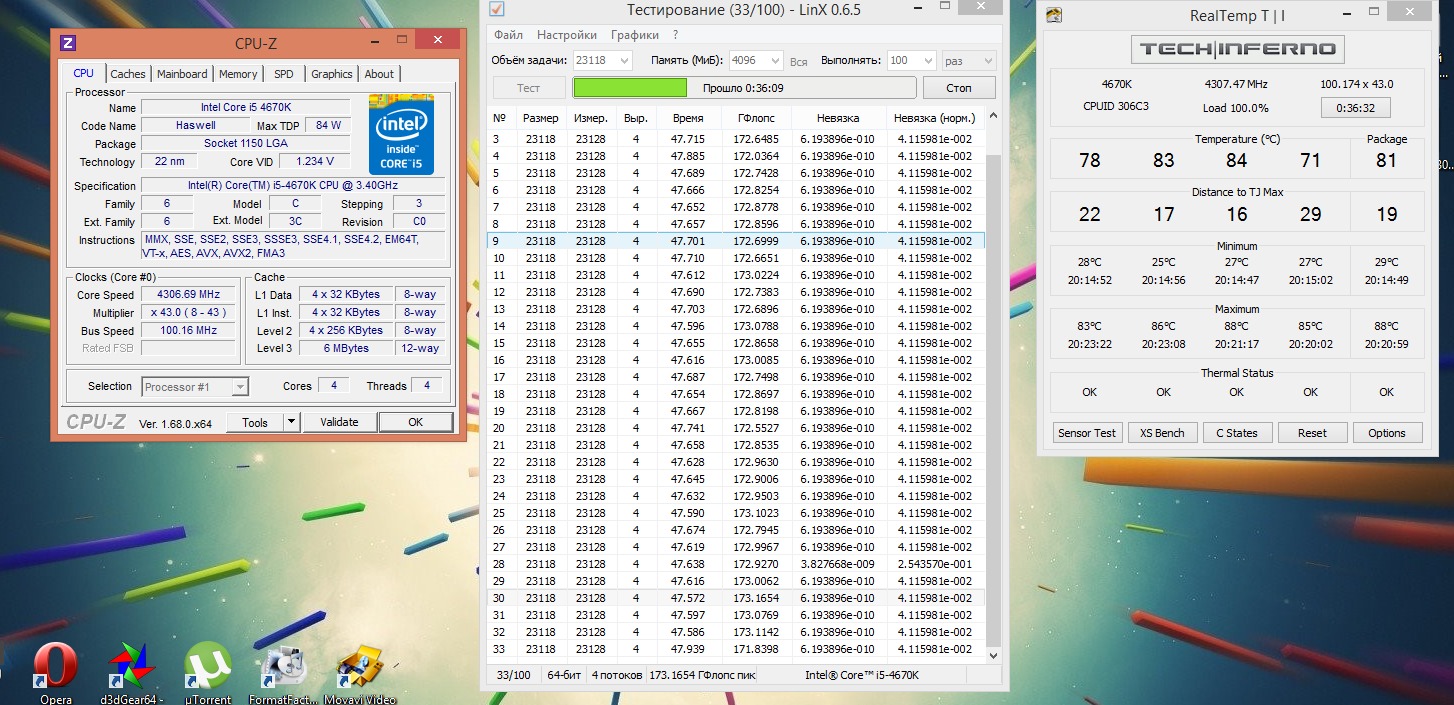Screen dimensions: 1454x705
Task: Click the CPU-Z purple Z title icon
Action: [68, 43]
